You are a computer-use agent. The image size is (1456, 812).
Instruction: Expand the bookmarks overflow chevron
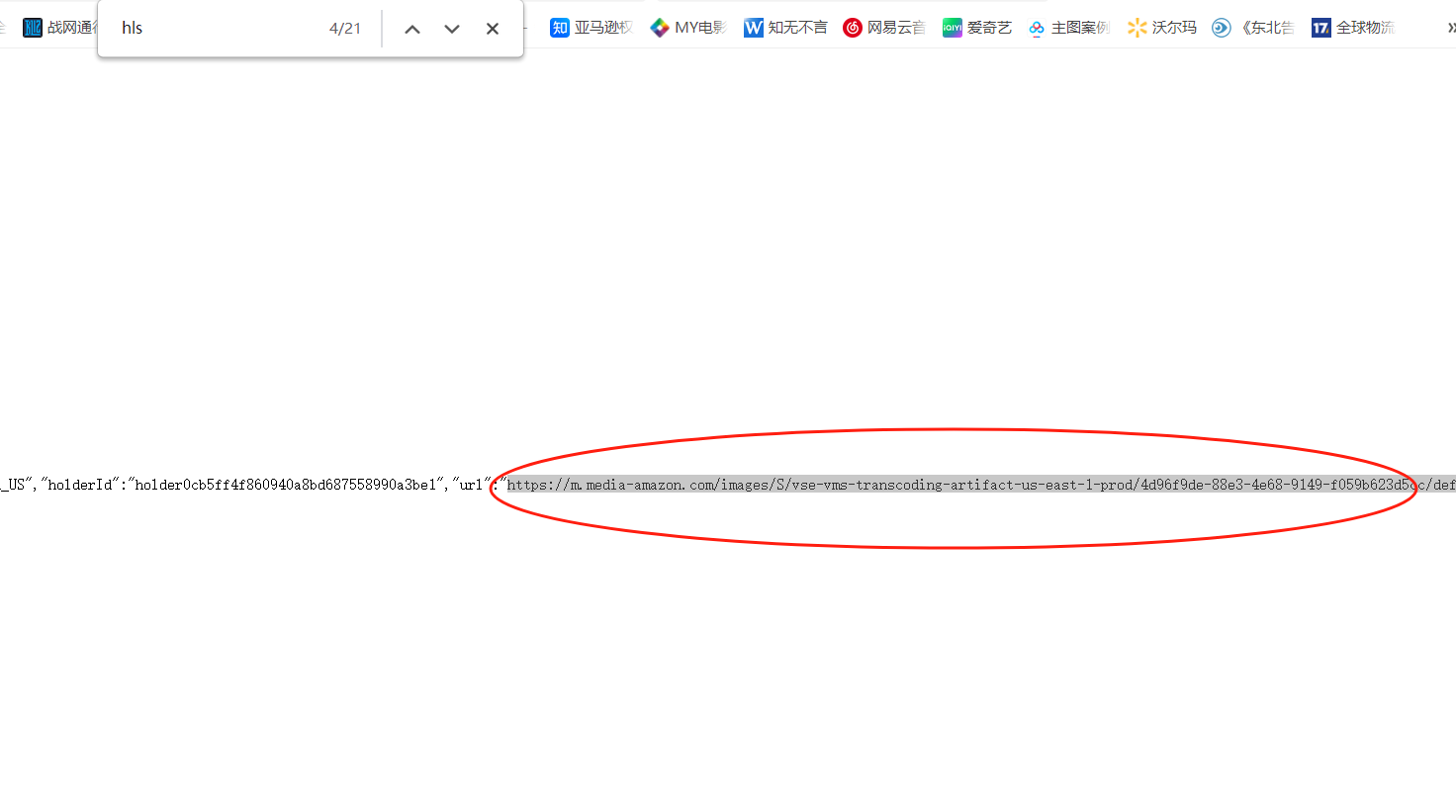[x=1450, y=28]
